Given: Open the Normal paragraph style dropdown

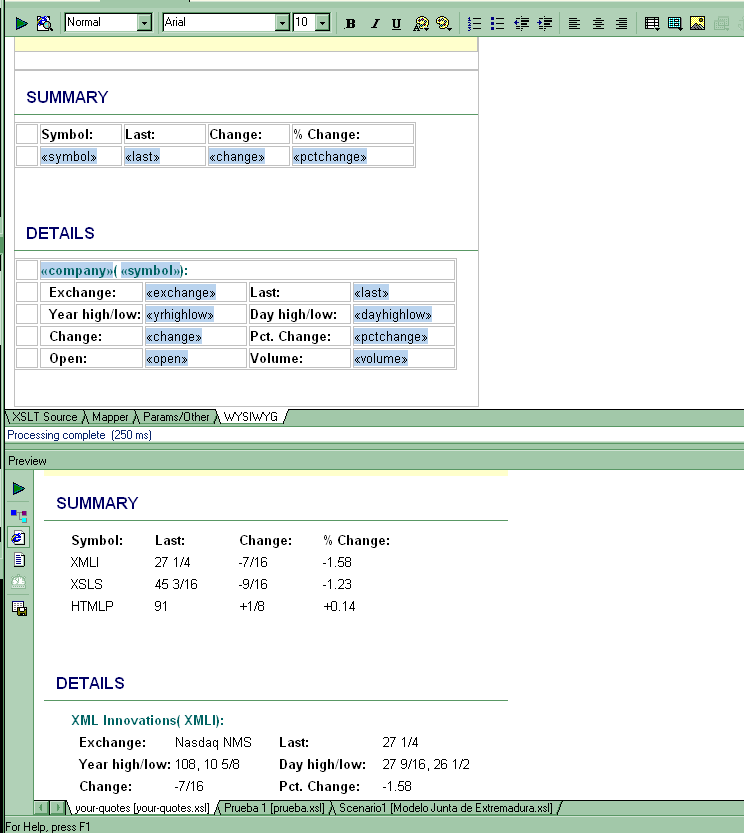Looking at the screenshot, I should [144, 23].
